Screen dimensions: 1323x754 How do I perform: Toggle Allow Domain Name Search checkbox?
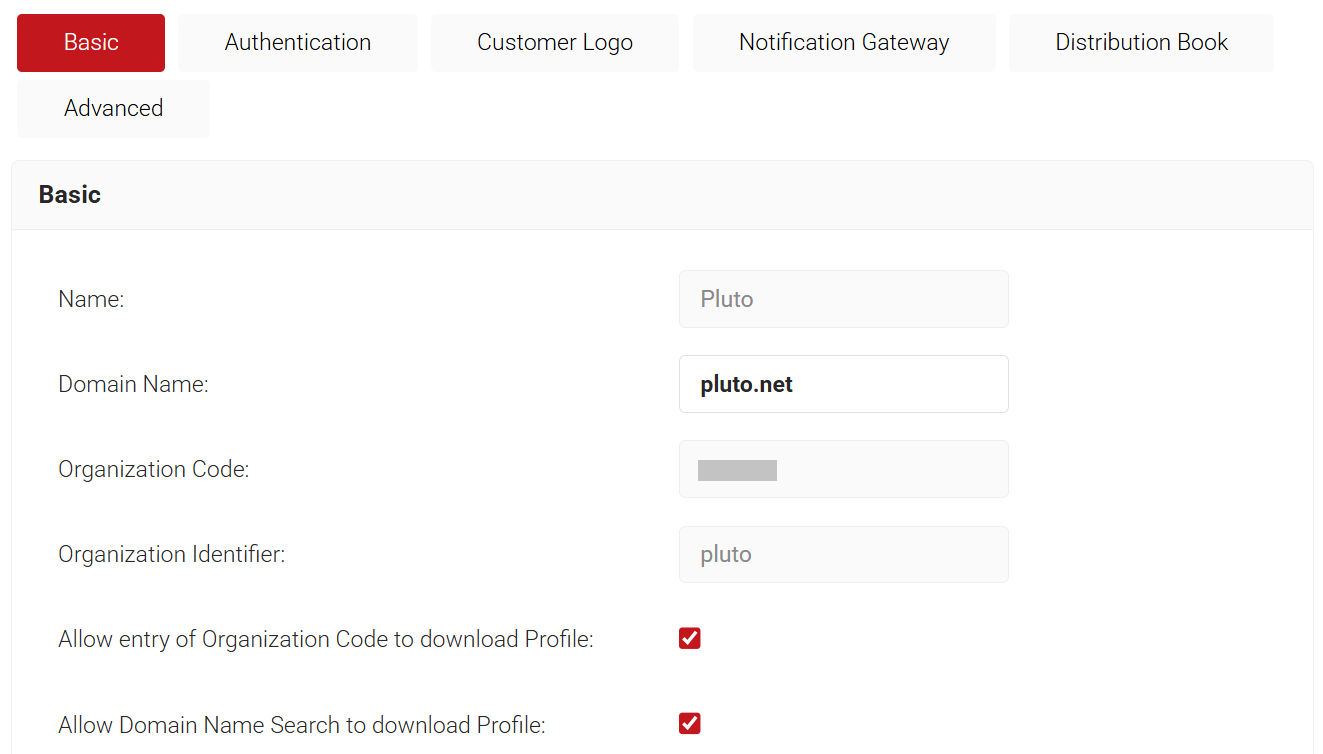[690, 724]
